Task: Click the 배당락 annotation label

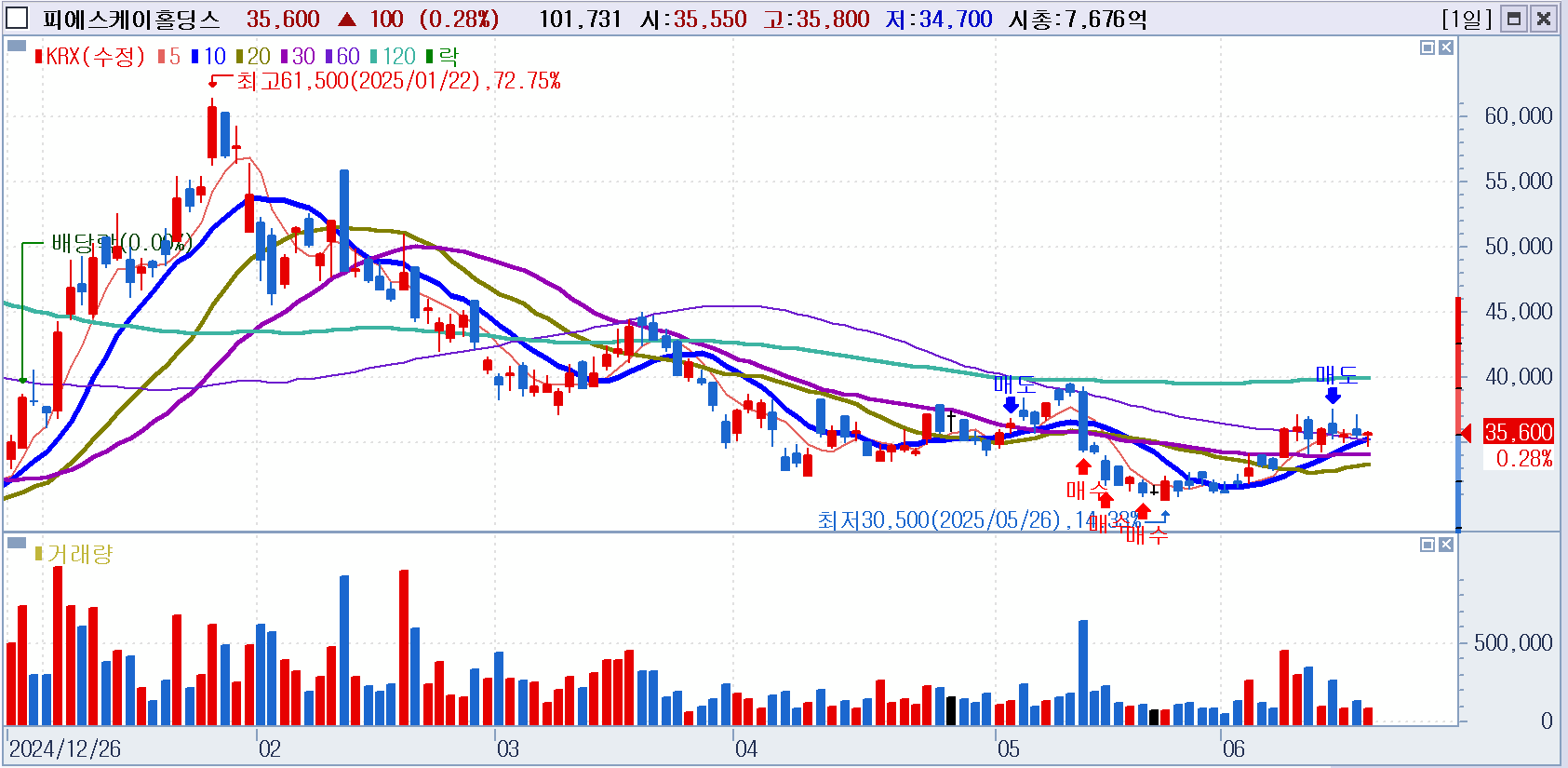Action: click(x=121, y=243)
